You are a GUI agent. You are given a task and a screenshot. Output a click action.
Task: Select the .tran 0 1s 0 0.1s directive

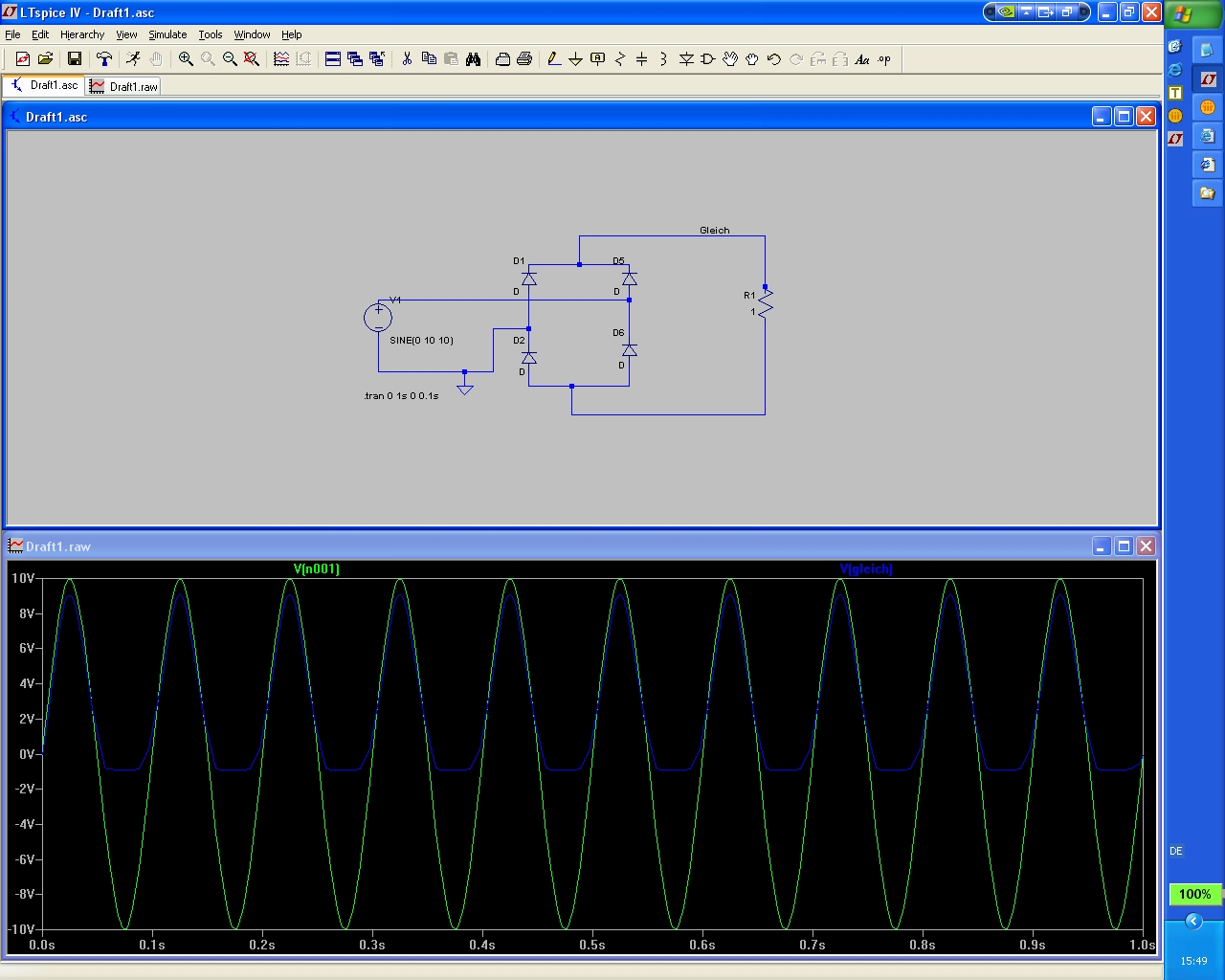402,395
